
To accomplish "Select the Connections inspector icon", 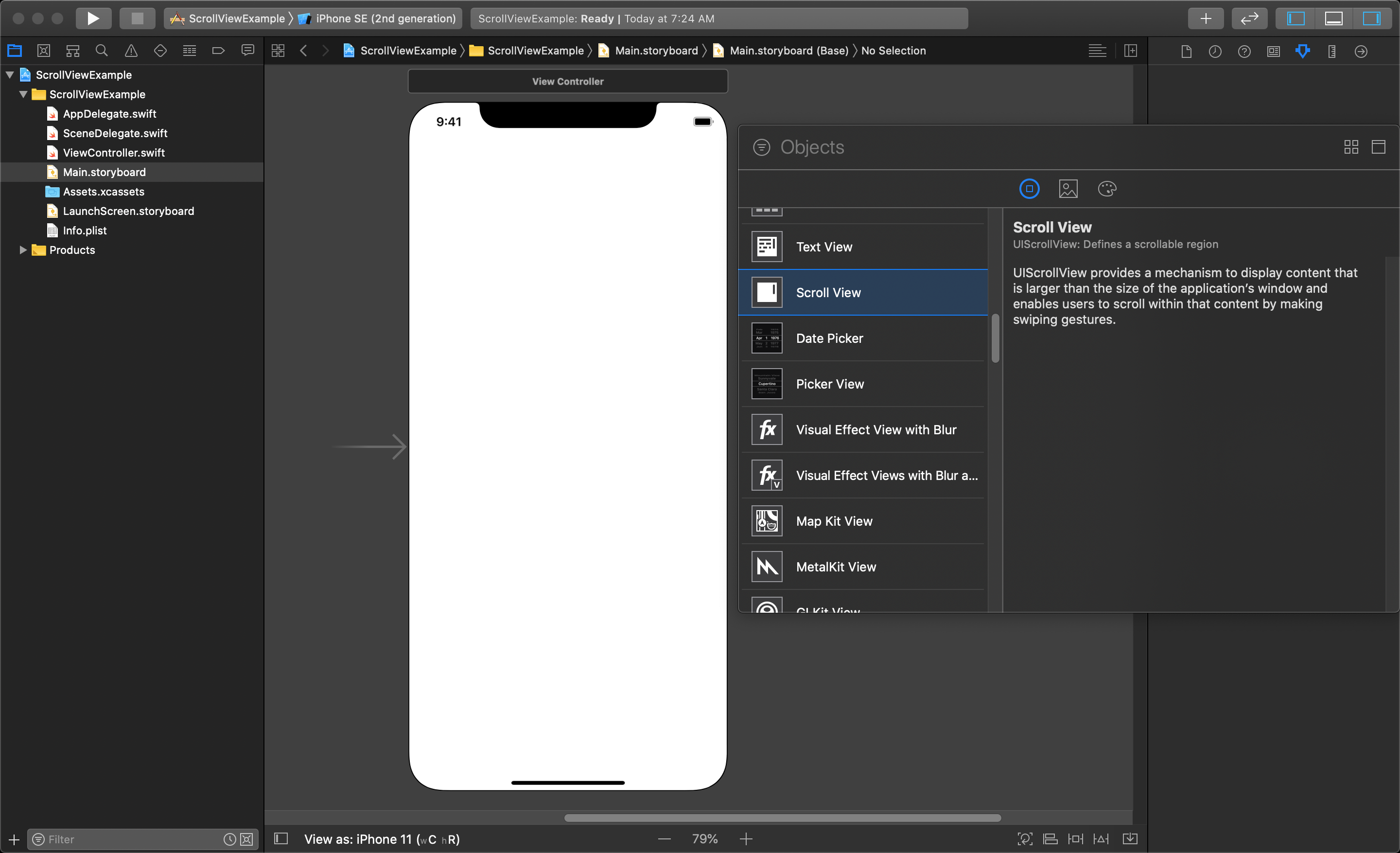I will coord(1363,50).
